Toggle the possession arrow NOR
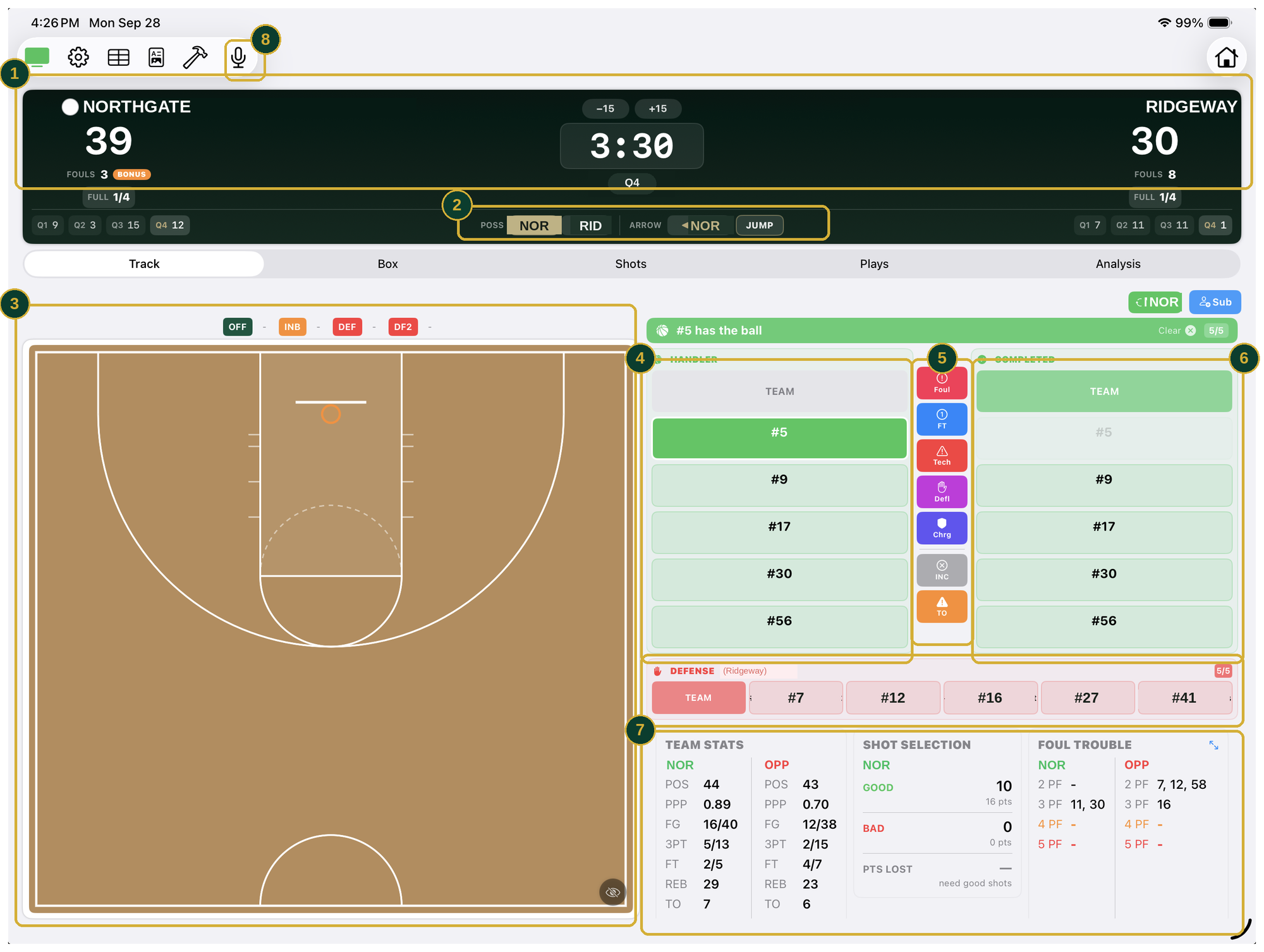The image size is (1264, 952). point(701,226)
